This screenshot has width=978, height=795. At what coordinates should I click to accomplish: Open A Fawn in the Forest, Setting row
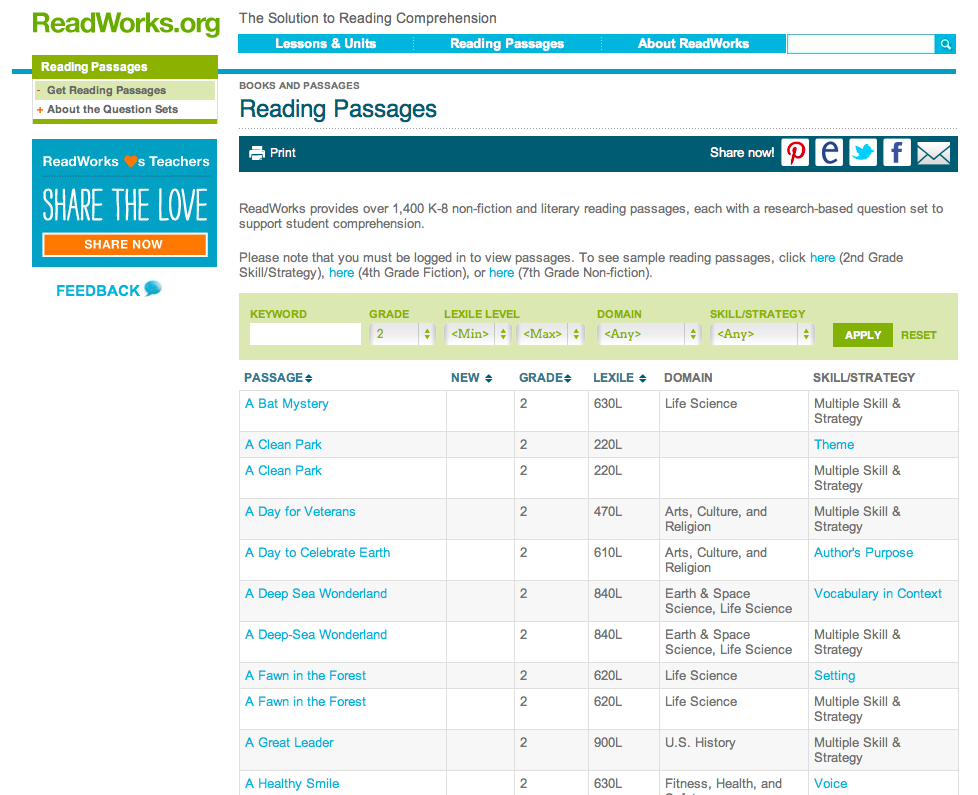306,676
